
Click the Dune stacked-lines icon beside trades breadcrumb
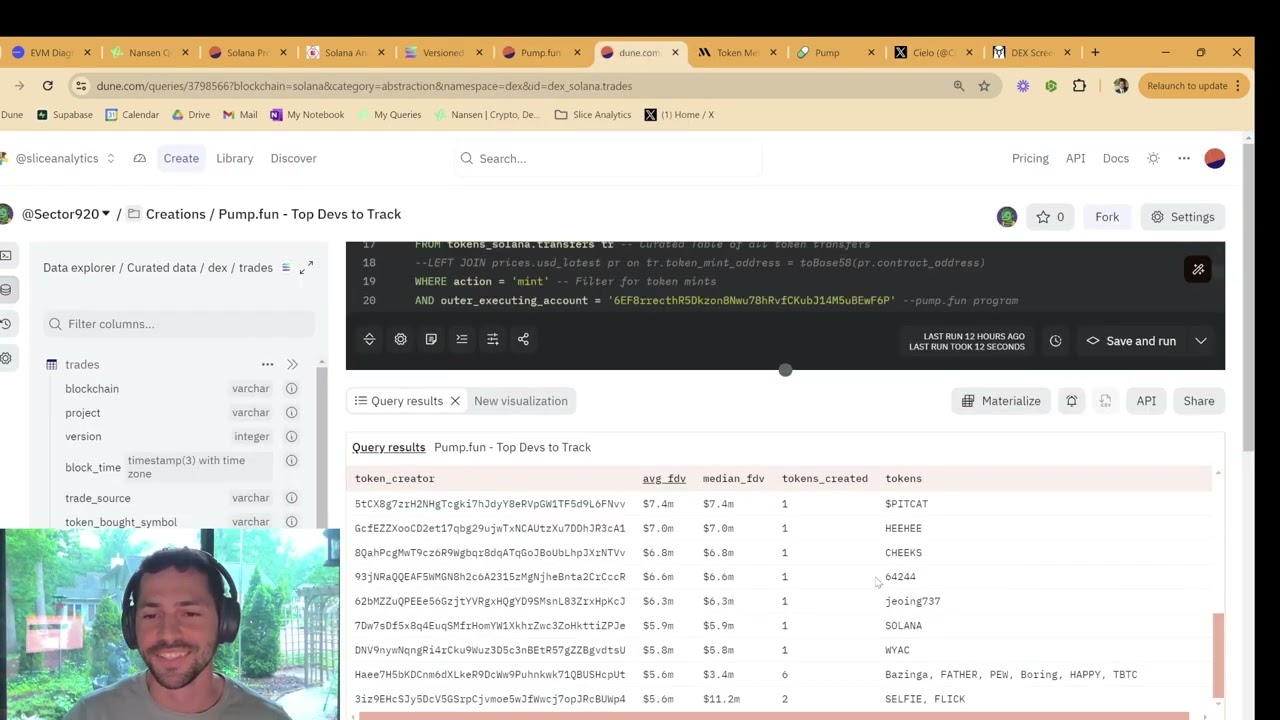tap(286, 267)
